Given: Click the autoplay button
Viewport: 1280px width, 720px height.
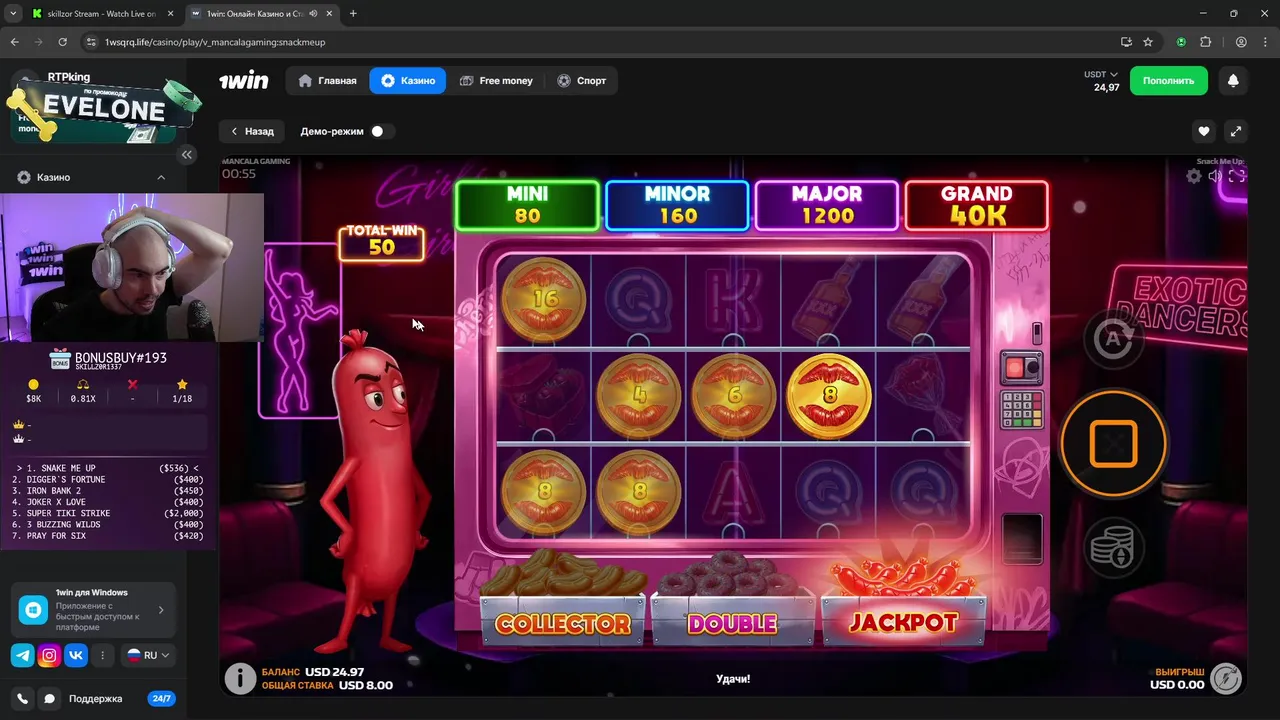Looking at the screenshot, I should [x=1113, y=339].
